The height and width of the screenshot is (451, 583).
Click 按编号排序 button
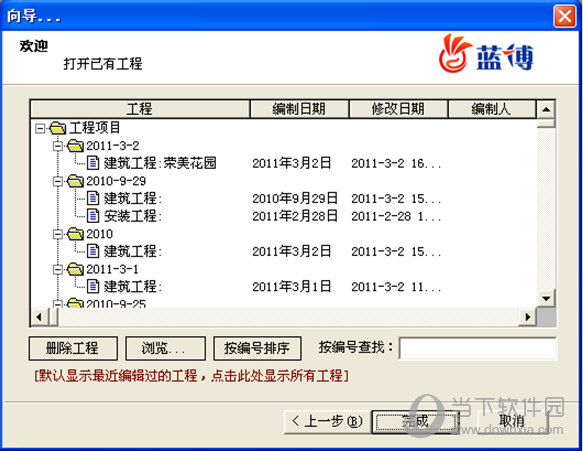257,348
